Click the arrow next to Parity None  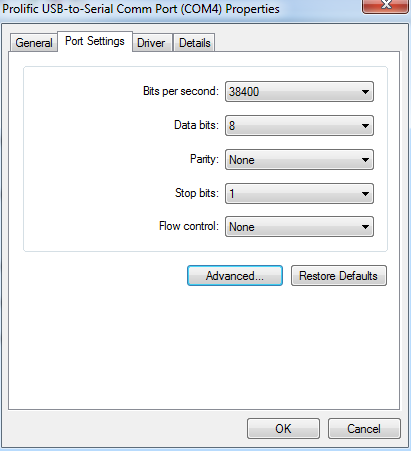(x=365, y=160)
